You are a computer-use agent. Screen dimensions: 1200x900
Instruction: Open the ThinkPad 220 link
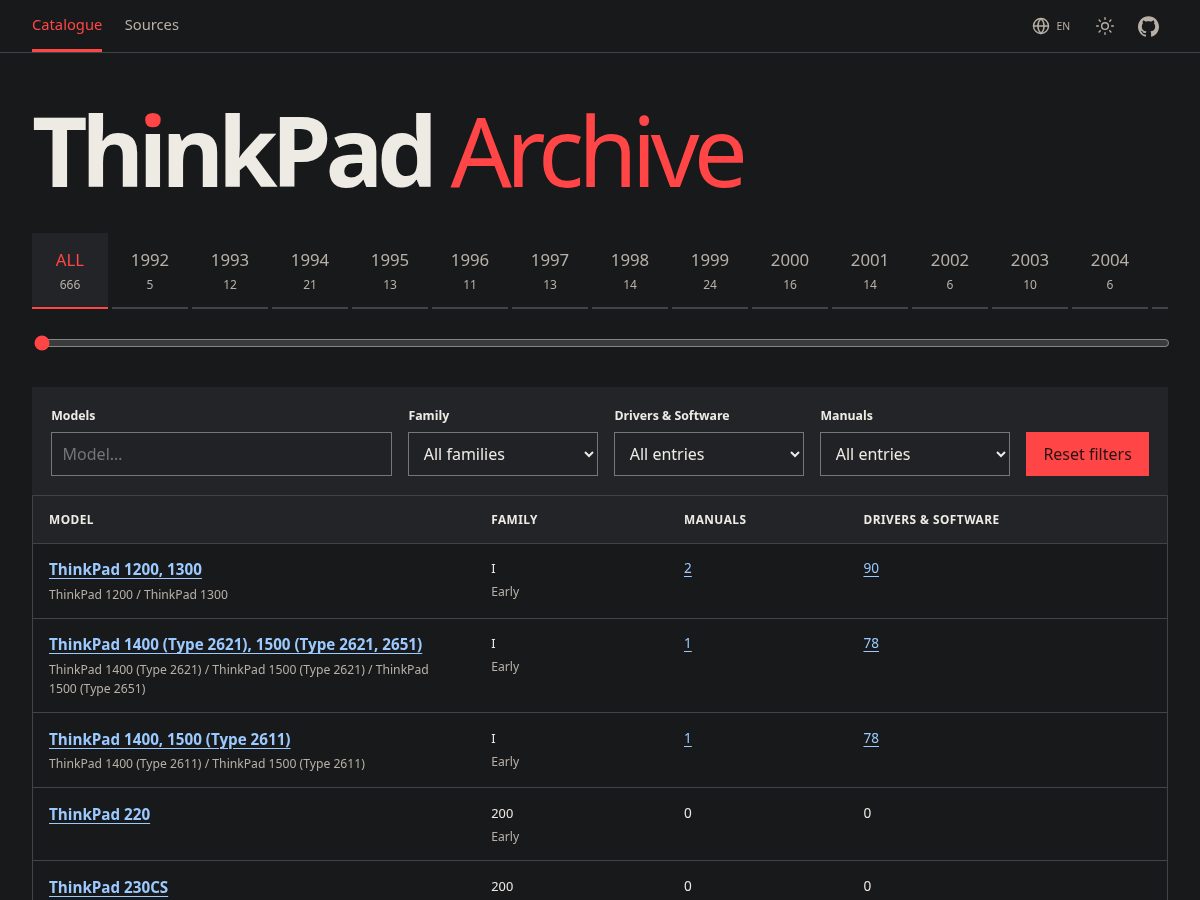point(99,814)
